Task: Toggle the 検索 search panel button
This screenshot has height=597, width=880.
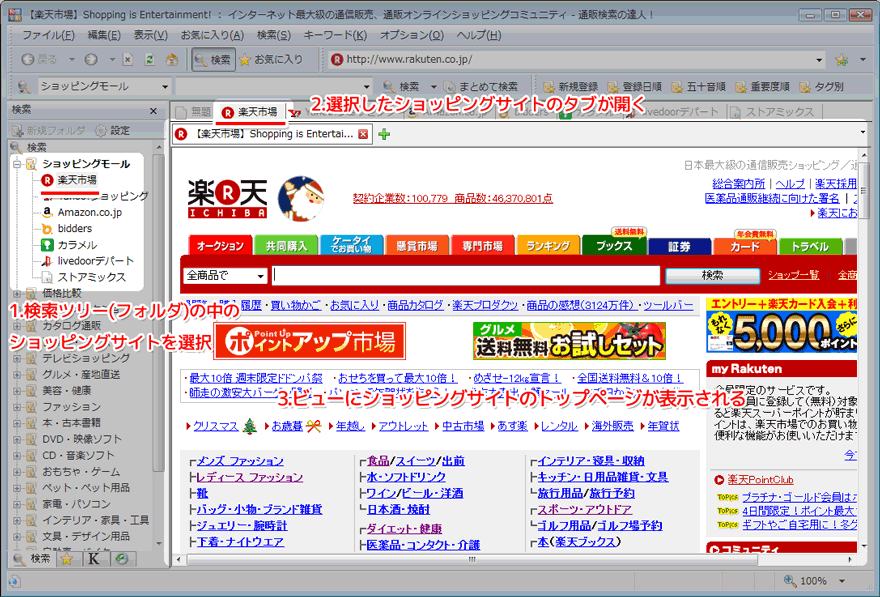Action: pyautogui.click(x=213, y=59)
